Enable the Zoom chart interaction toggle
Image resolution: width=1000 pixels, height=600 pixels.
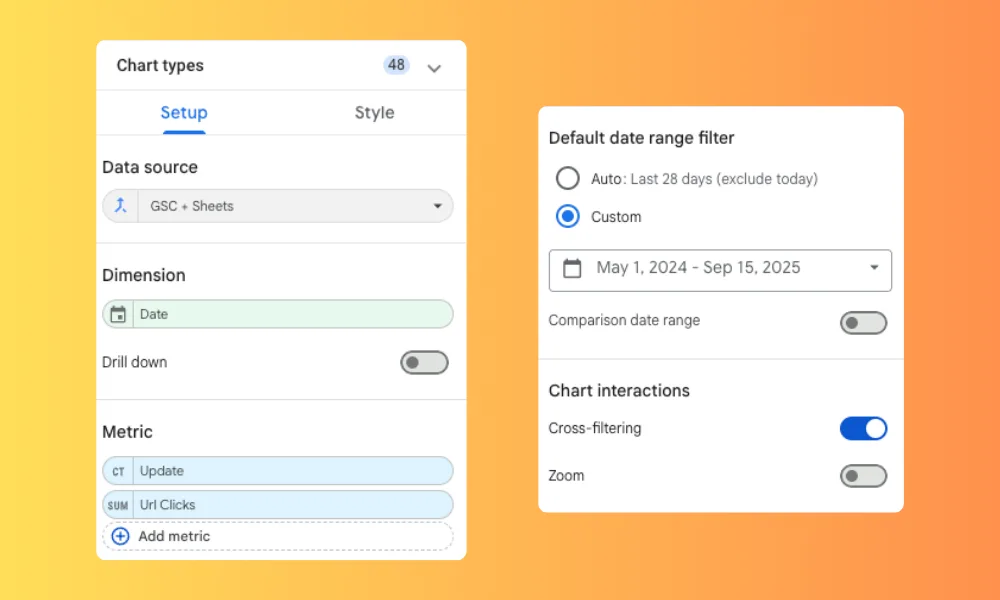click(863, 476)
